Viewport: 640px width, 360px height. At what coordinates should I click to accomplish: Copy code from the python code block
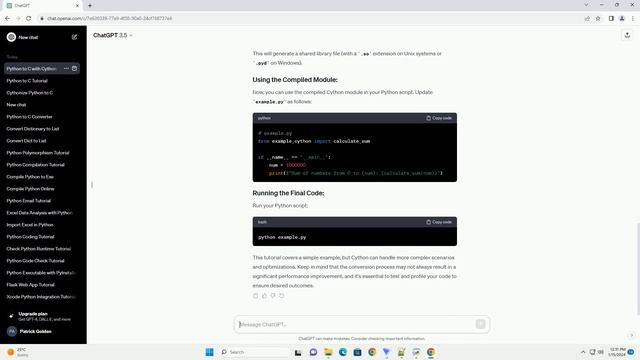[x=439, y=118]
